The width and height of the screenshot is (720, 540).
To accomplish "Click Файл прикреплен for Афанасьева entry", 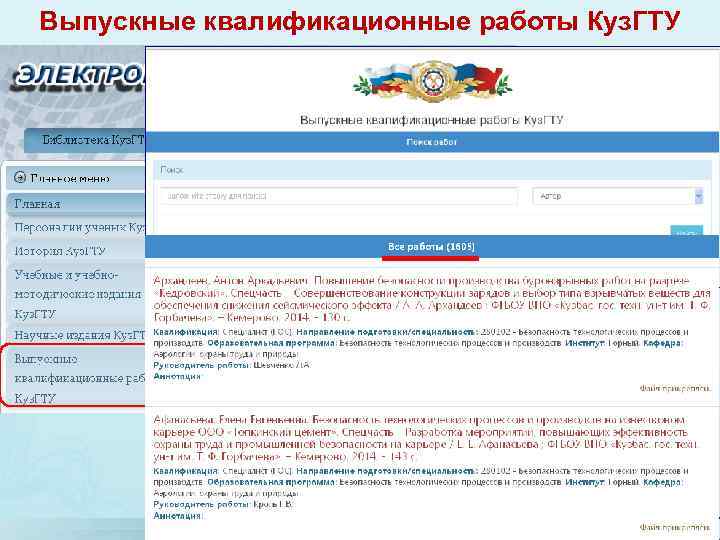I will pos(675,528).
